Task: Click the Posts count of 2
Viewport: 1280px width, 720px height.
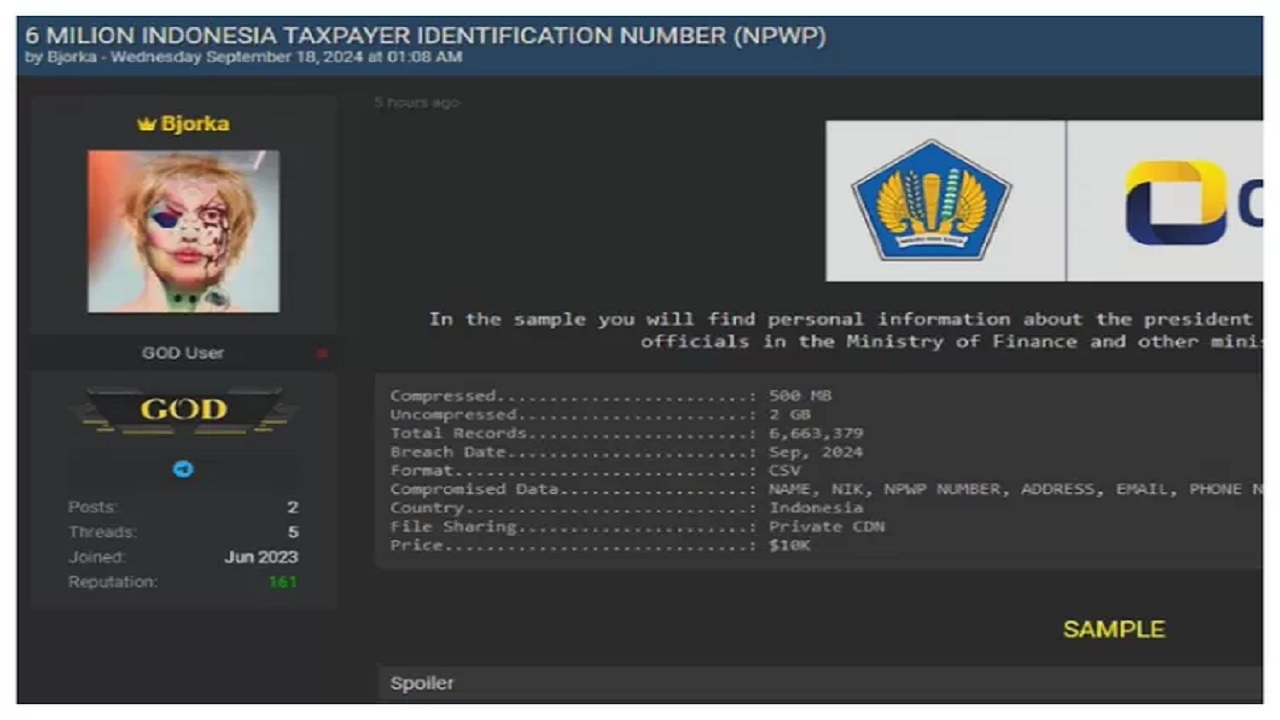Action: point(292,507)
